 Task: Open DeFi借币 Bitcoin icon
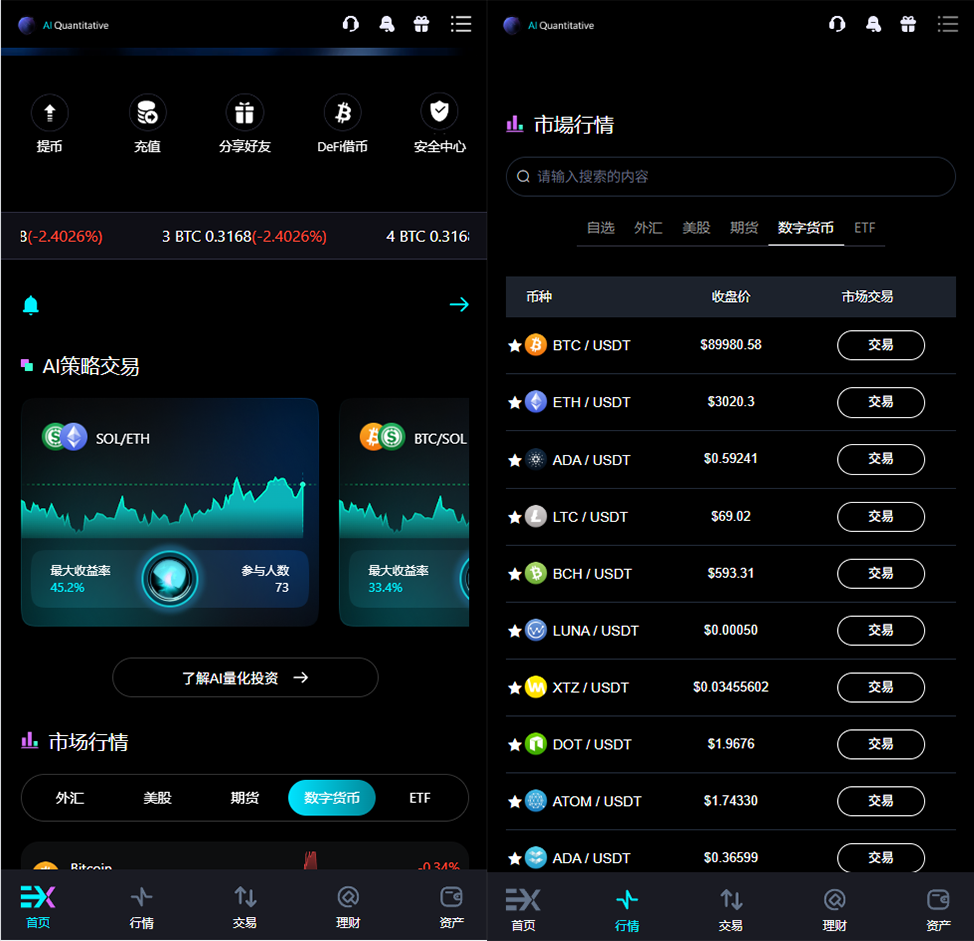[343, 113]
